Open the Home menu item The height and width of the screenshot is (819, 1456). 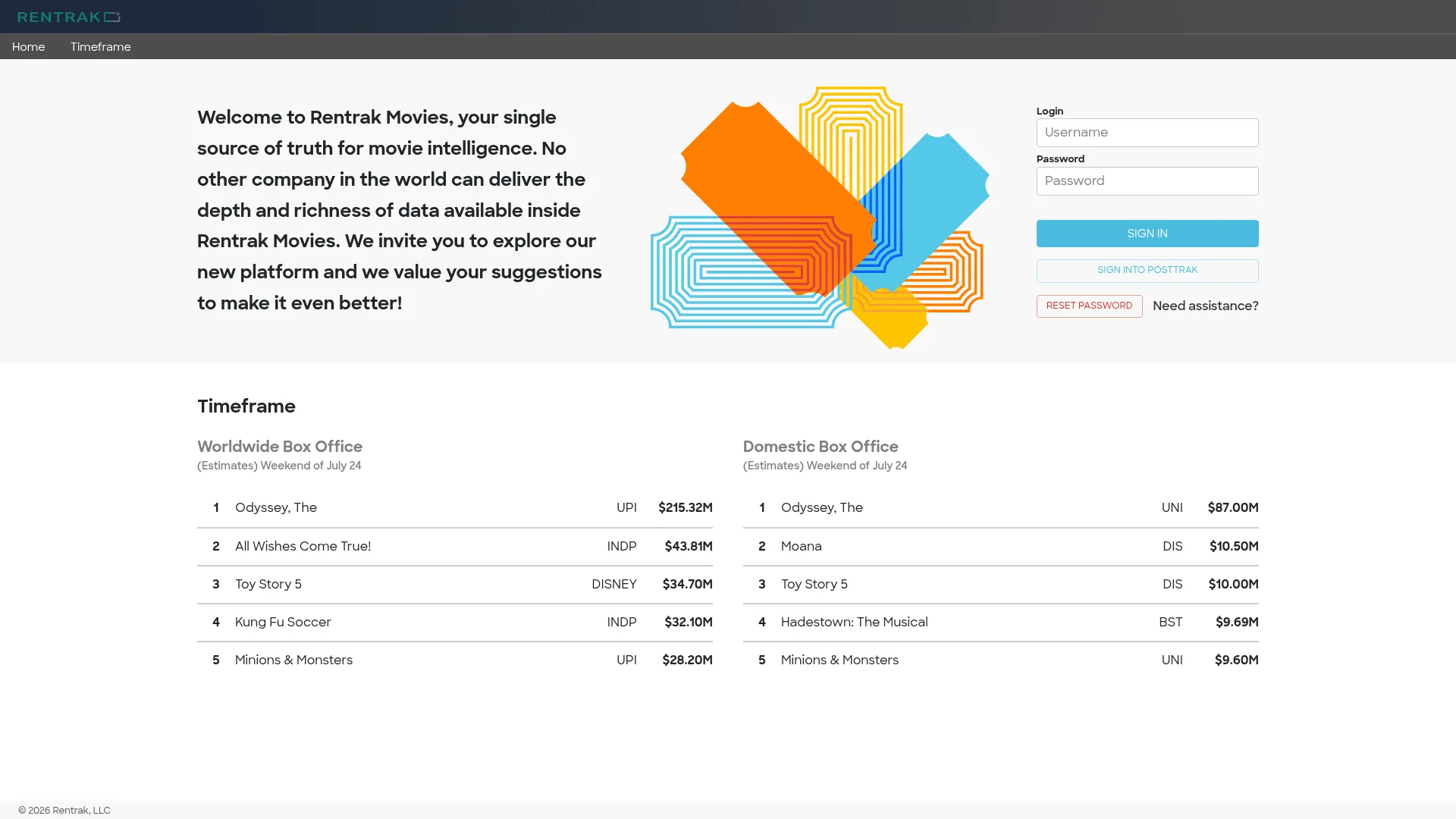29,47
